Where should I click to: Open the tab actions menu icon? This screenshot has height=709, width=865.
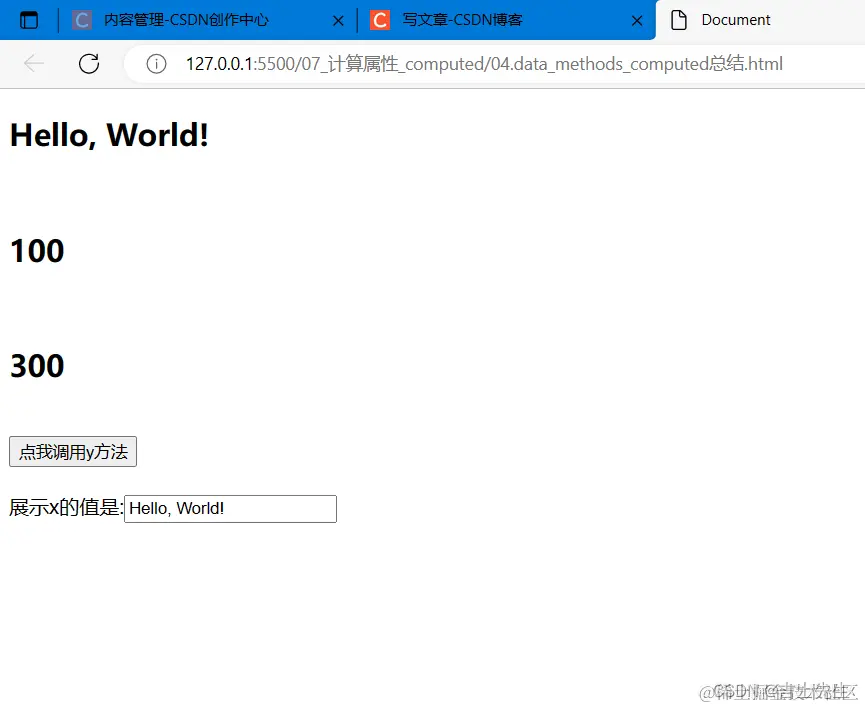point(29,20)
